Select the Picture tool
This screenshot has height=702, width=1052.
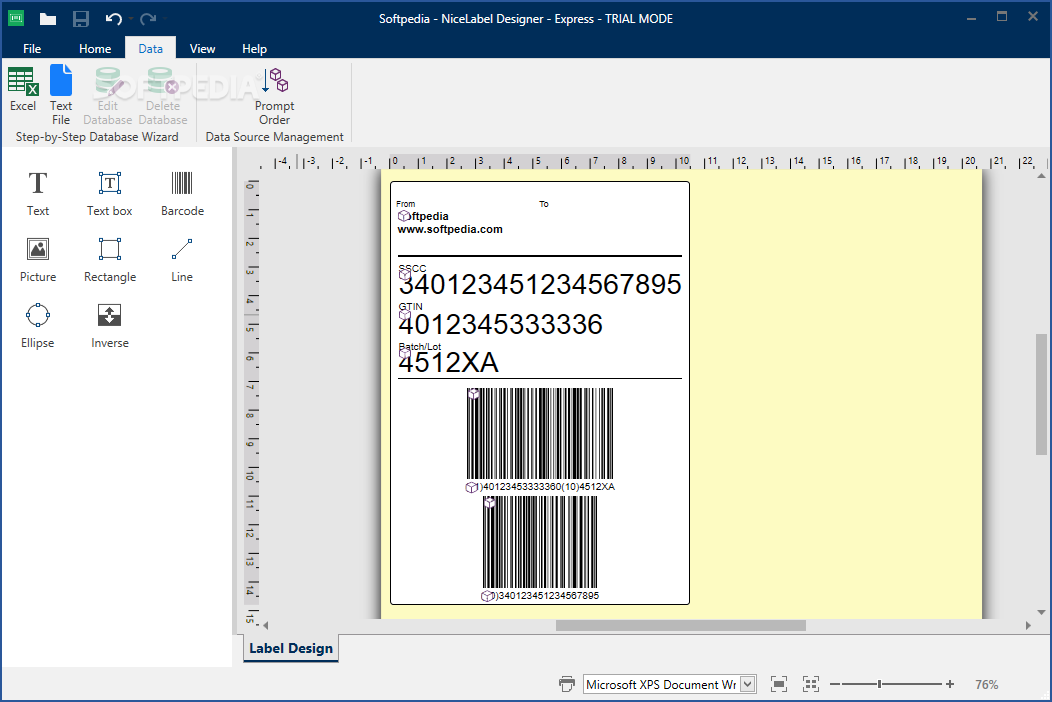pos(38,260)
